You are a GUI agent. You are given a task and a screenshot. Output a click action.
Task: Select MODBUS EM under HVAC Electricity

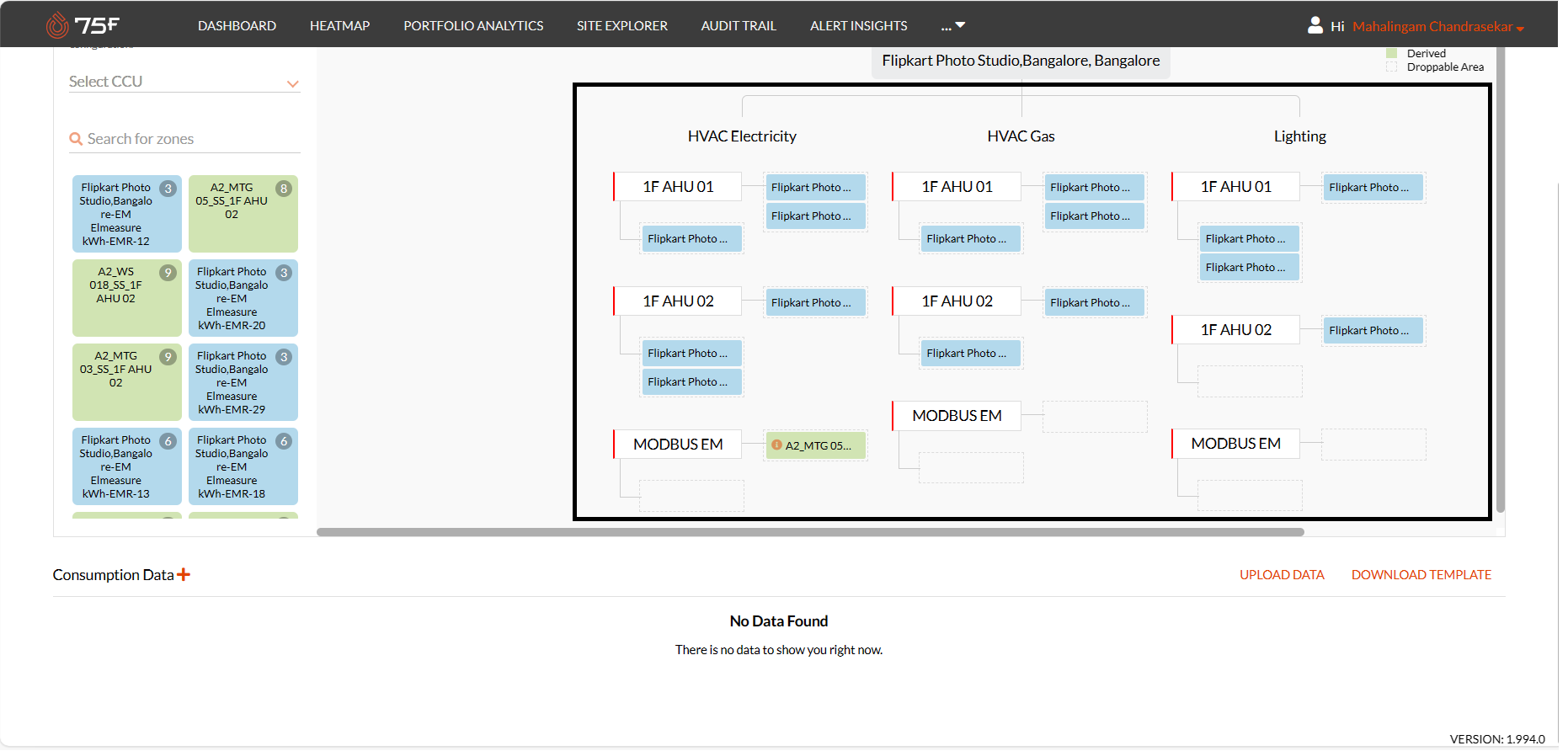point(678,445)
